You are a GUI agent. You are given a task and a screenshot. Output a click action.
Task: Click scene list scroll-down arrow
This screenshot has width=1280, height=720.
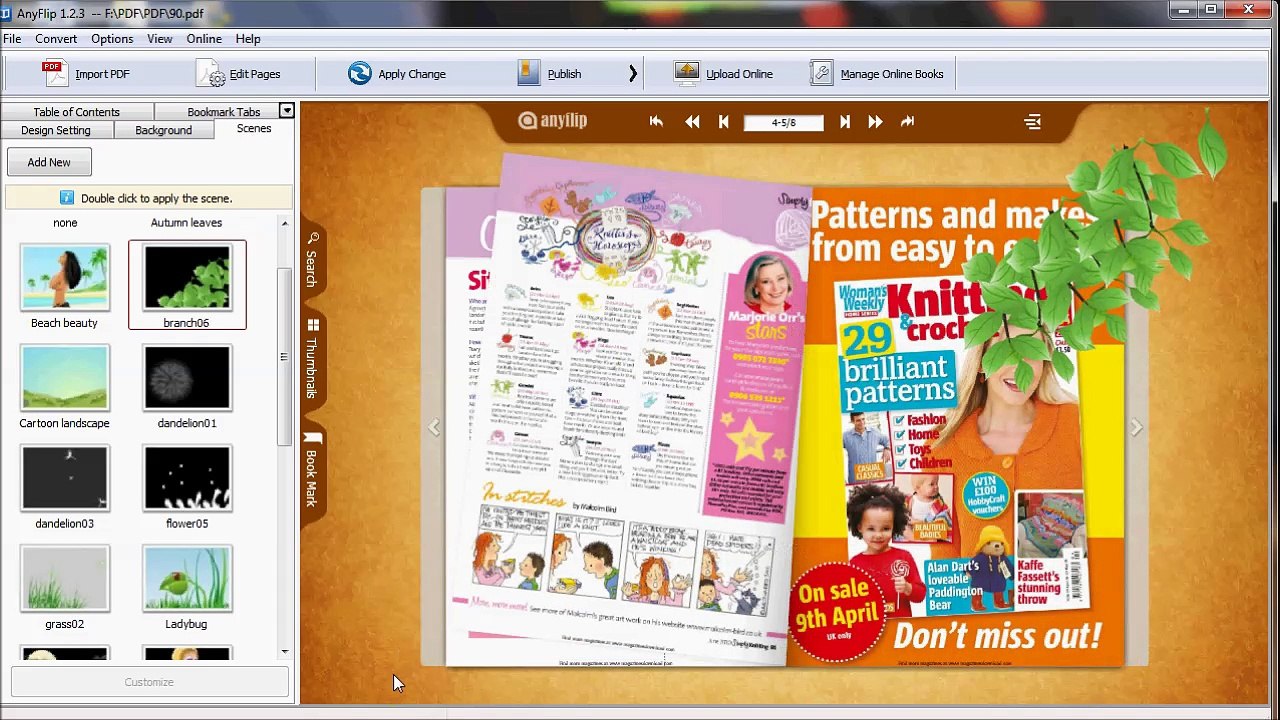click(285, 651)
